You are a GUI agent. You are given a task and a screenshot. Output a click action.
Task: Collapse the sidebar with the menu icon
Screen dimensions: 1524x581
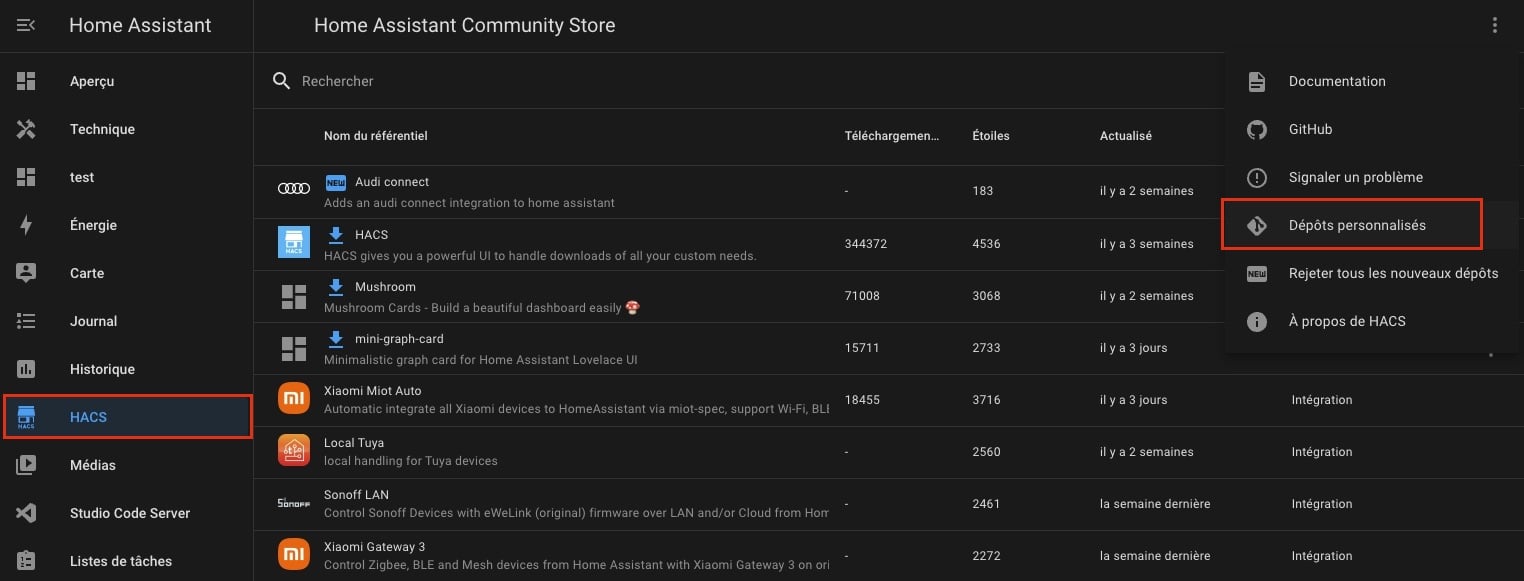26,25
